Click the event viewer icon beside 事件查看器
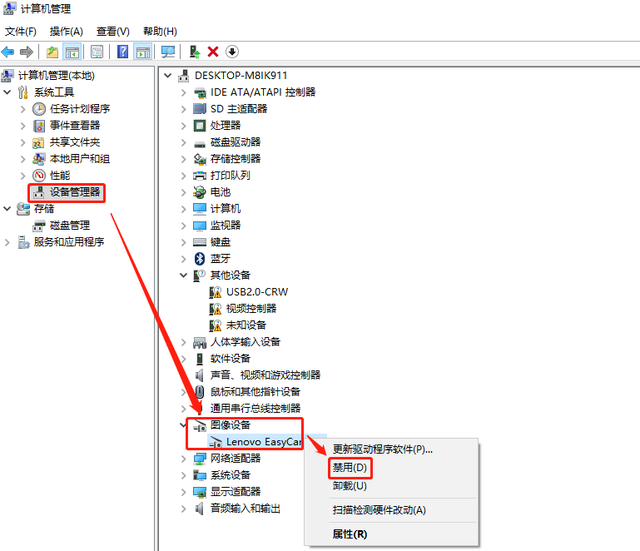Image resolution: width=640 pixels, height=551 pixels. pyautogui.click(x=39, y=126)
